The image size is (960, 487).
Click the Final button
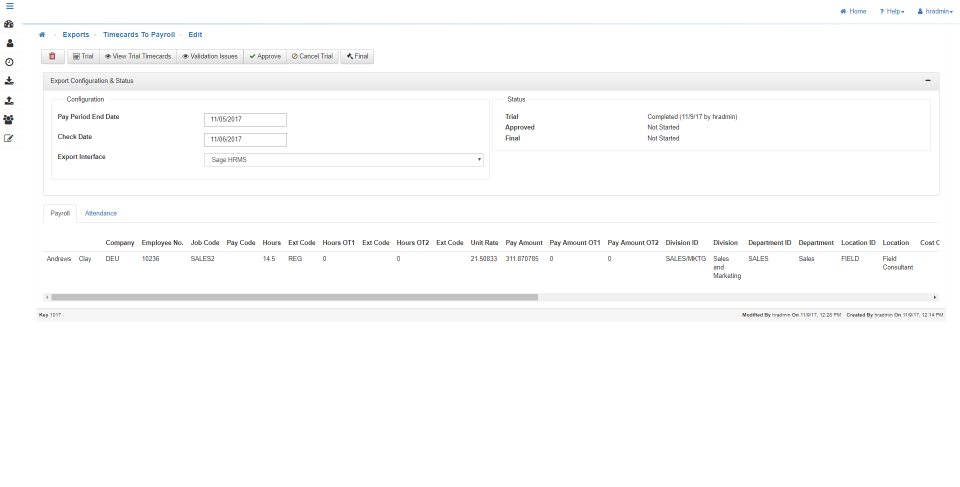coord(357,56)
